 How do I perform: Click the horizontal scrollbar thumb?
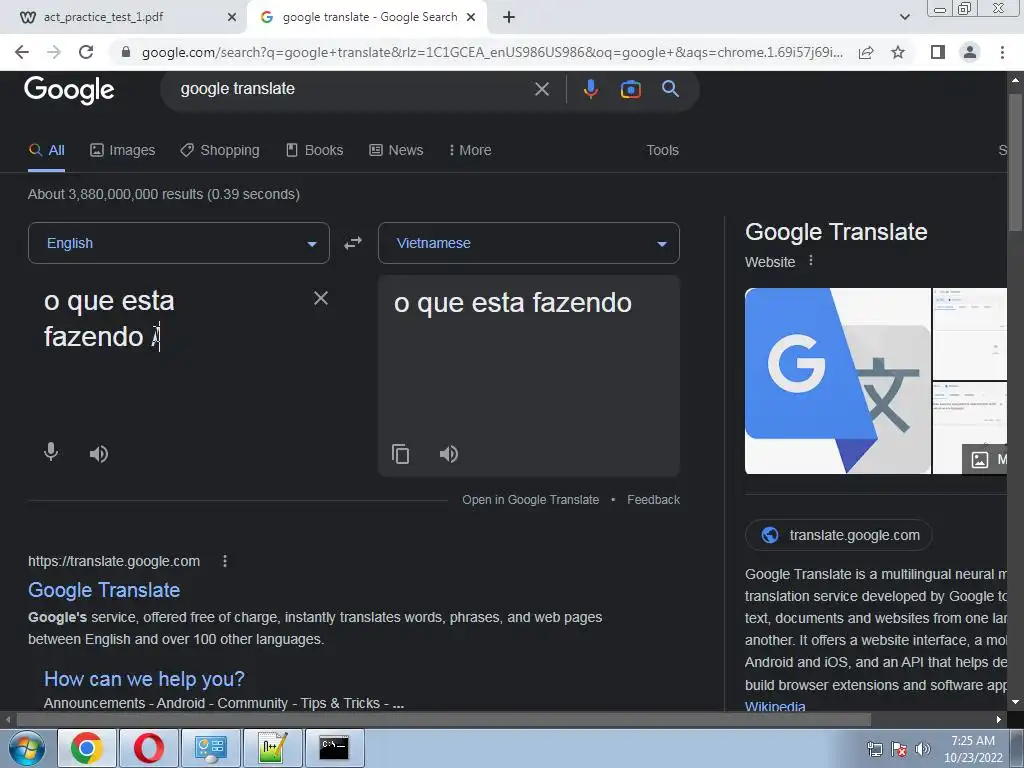coord(444,720)
